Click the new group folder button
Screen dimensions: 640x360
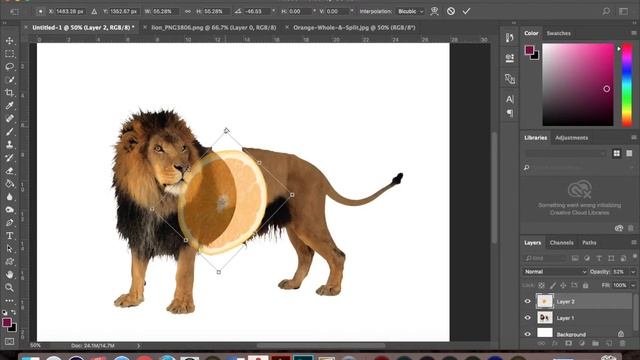pyautogui.click(x=596, y=344)
